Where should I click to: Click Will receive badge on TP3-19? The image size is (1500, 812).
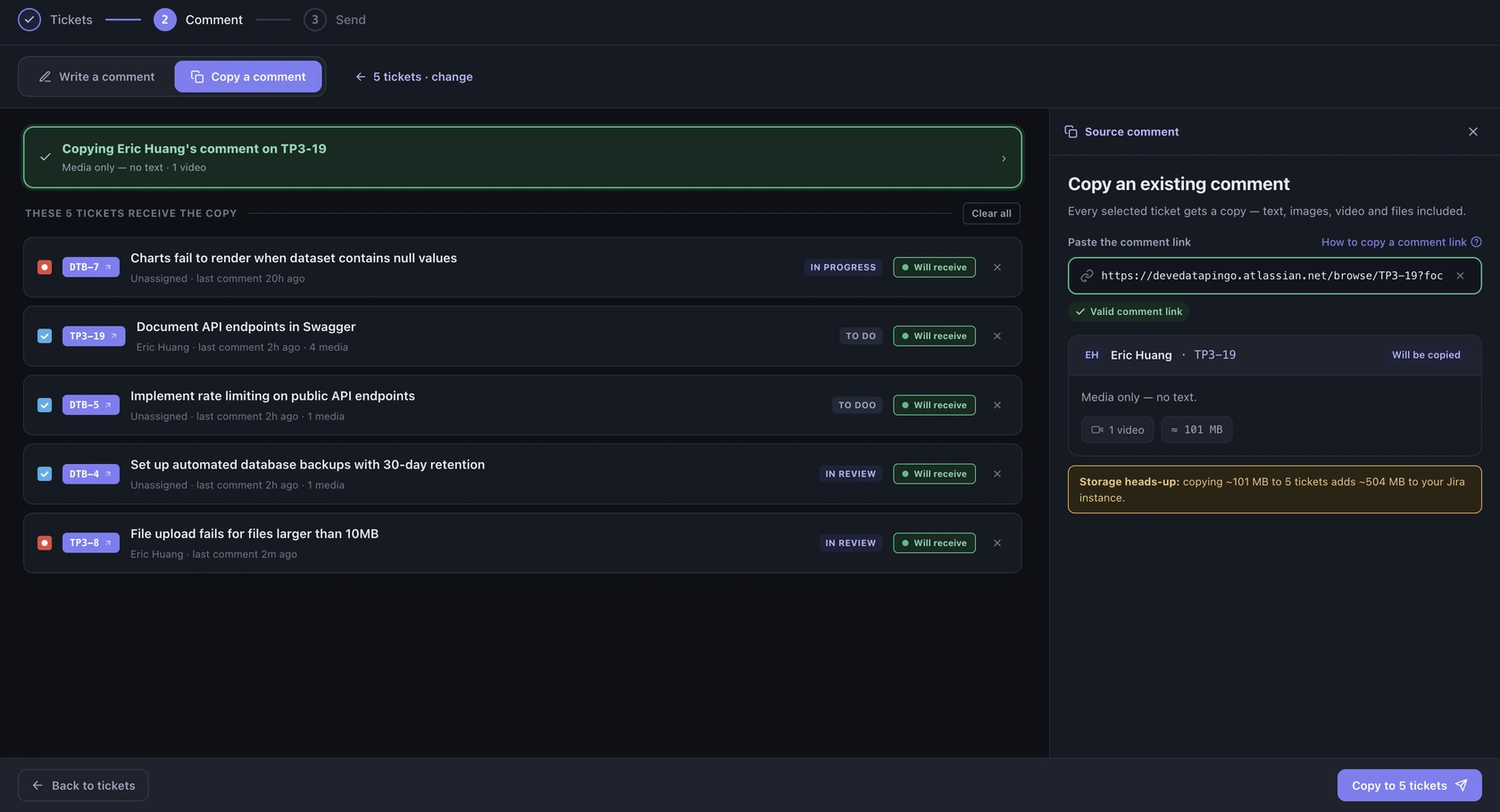[x=934, y=336]
